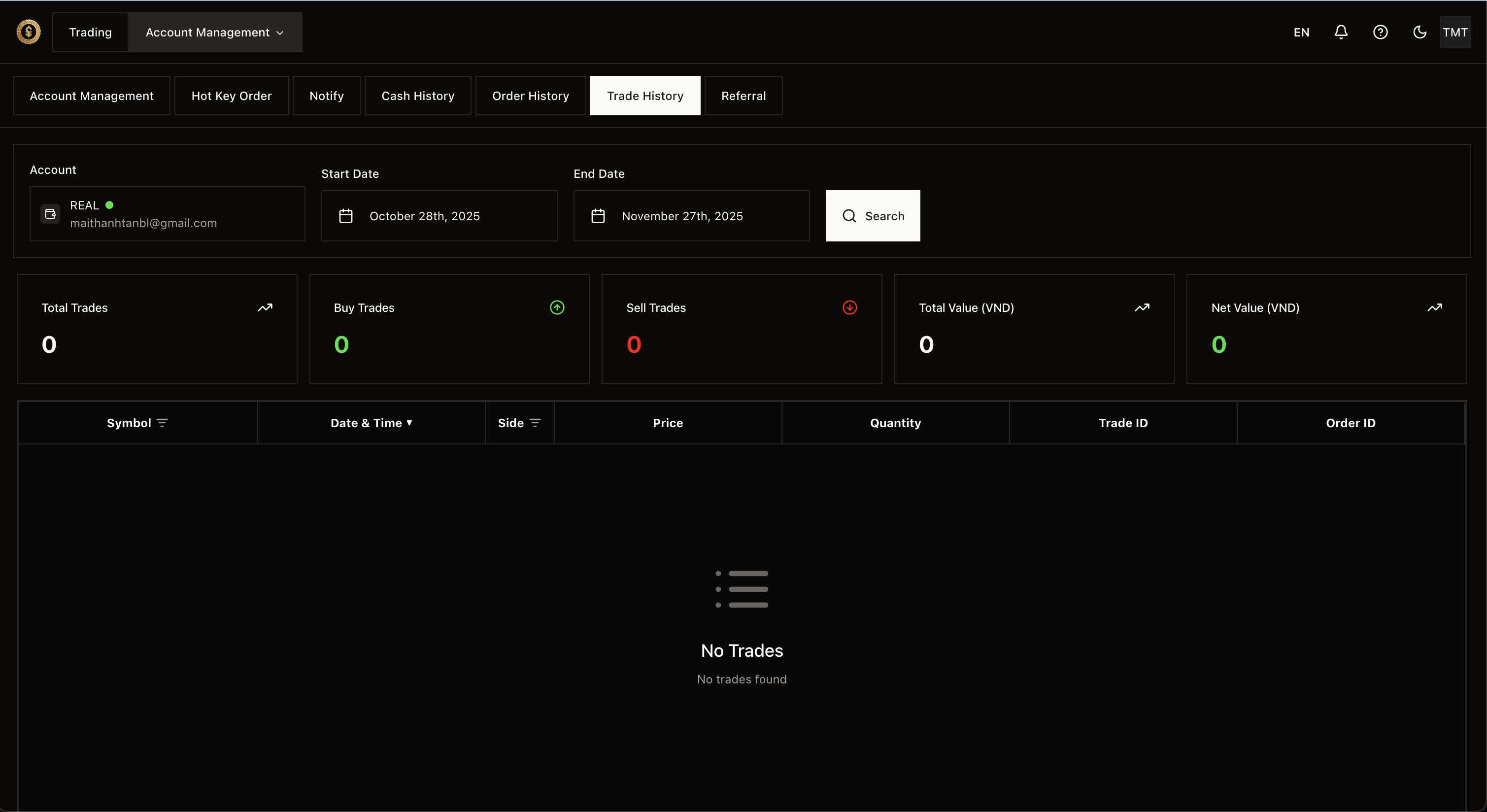Open the Trading section

(90, 33)
